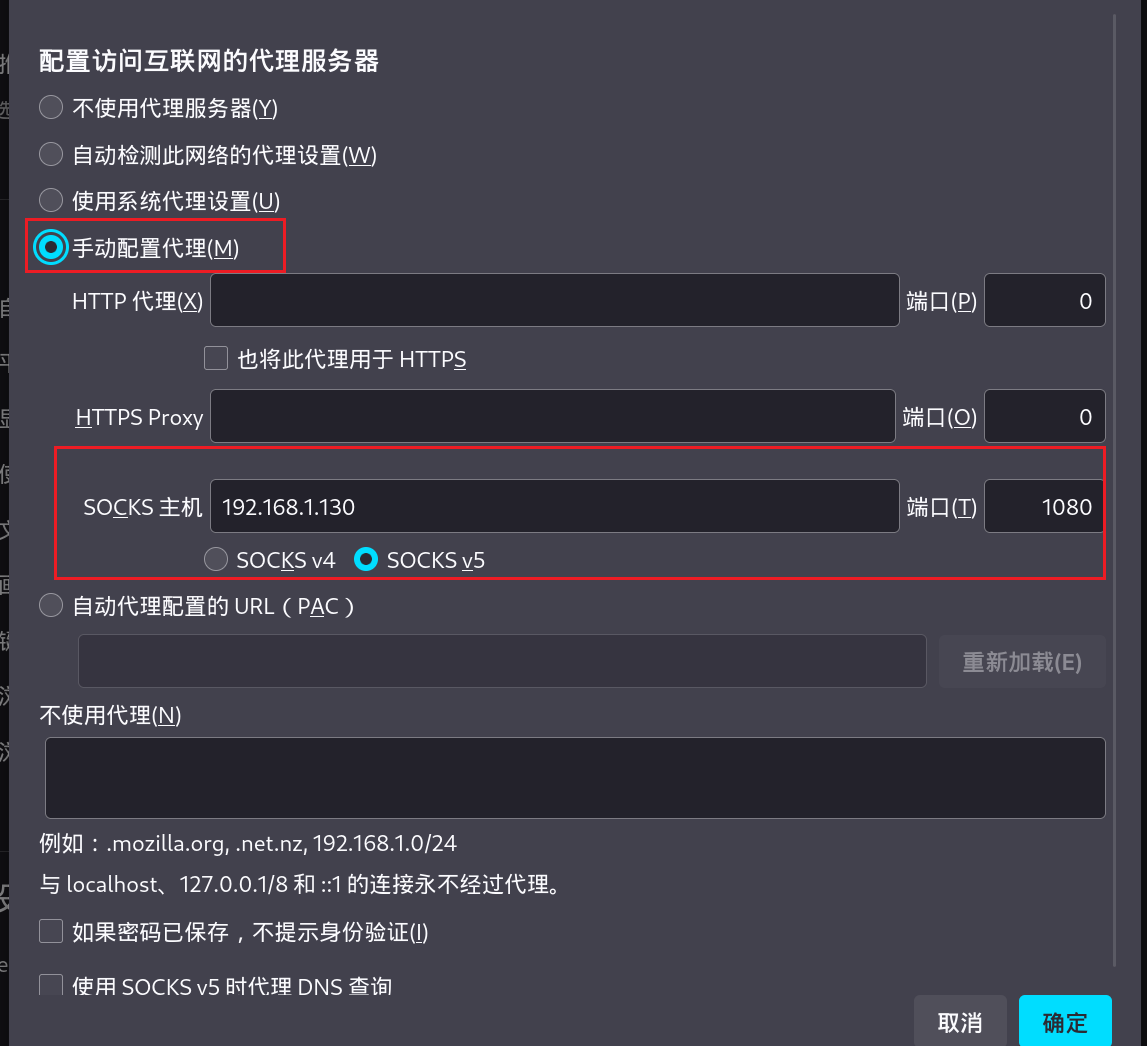This screenshot has width=1147, height=1046.
Task: Click the 取消 cancel button
Action: pyautogui.click(x=960, y=1022)
